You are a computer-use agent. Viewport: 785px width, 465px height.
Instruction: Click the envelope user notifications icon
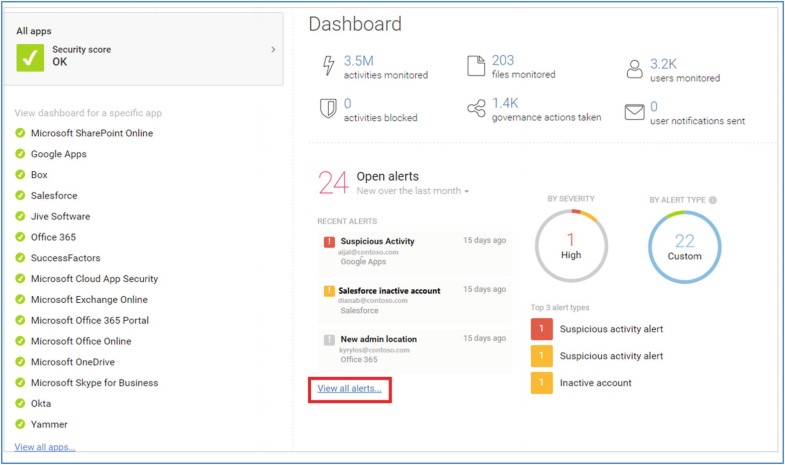pos(634,112)
